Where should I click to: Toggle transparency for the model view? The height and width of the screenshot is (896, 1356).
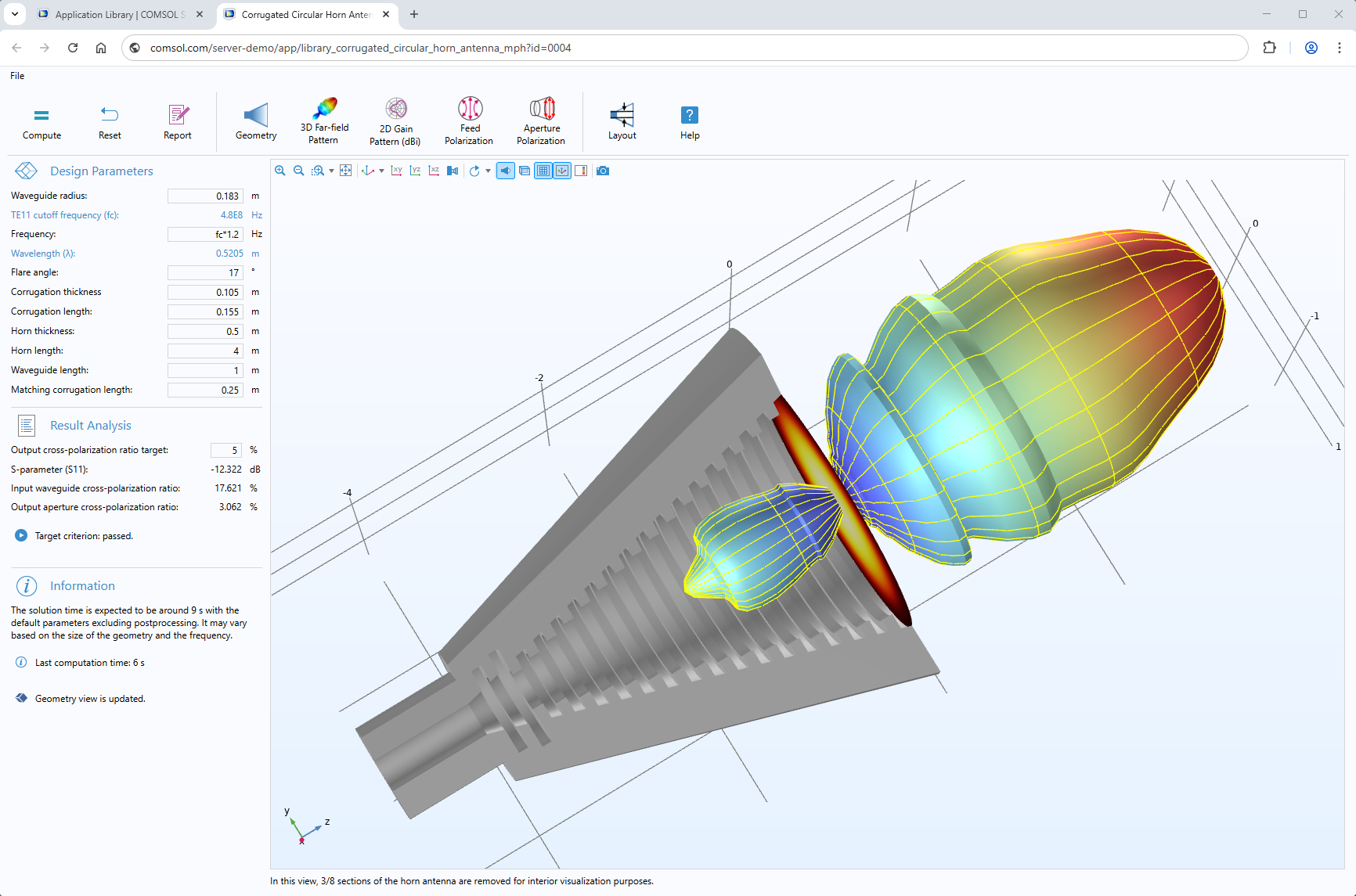[525, 171]
